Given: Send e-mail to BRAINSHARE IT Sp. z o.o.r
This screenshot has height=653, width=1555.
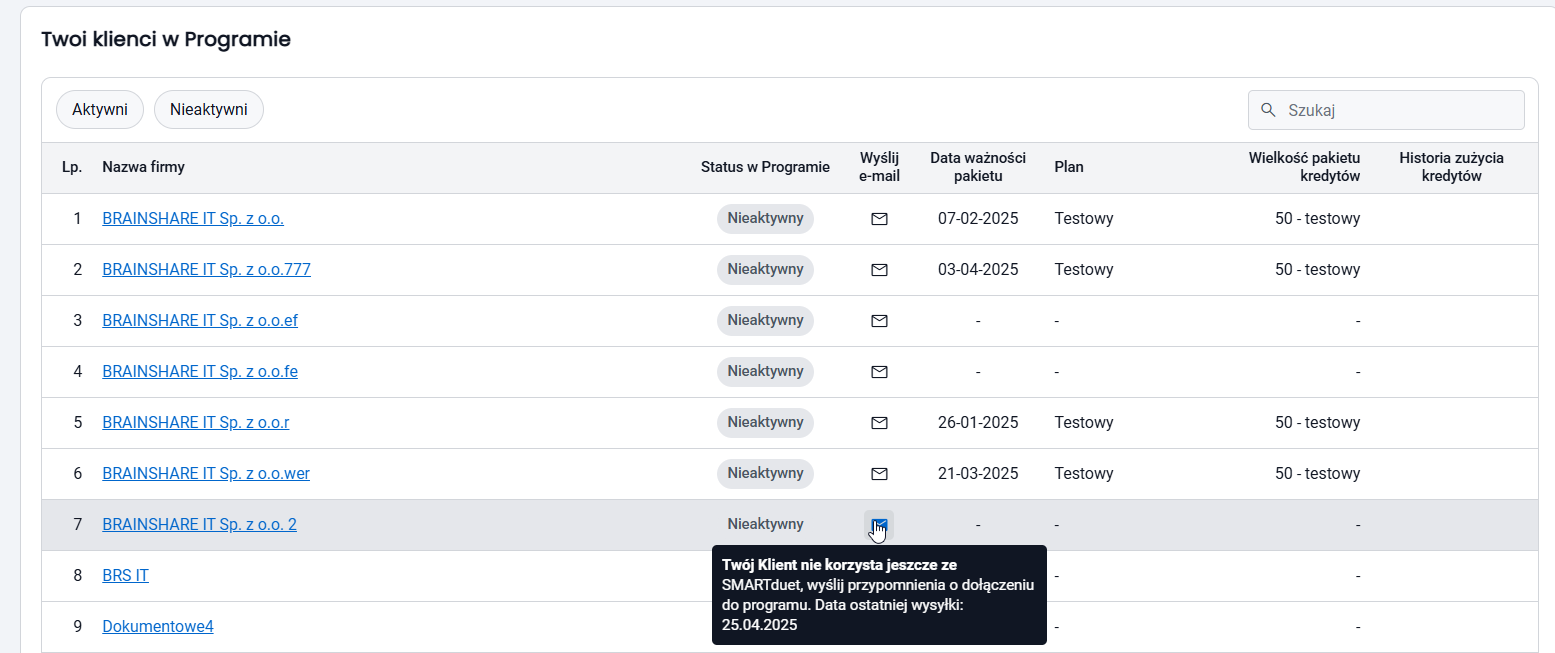Looking at the screenshot, I should [879, 423].
